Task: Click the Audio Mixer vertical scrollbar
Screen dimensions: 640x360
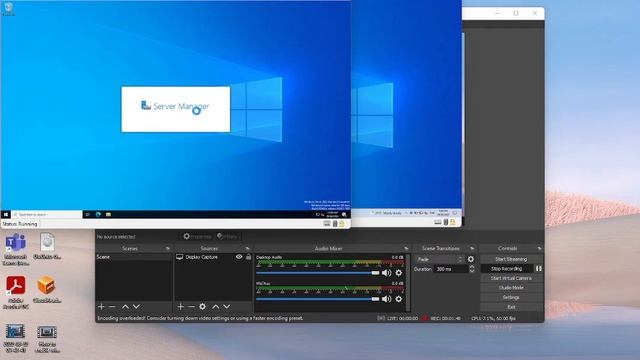Action: [407, 282]
